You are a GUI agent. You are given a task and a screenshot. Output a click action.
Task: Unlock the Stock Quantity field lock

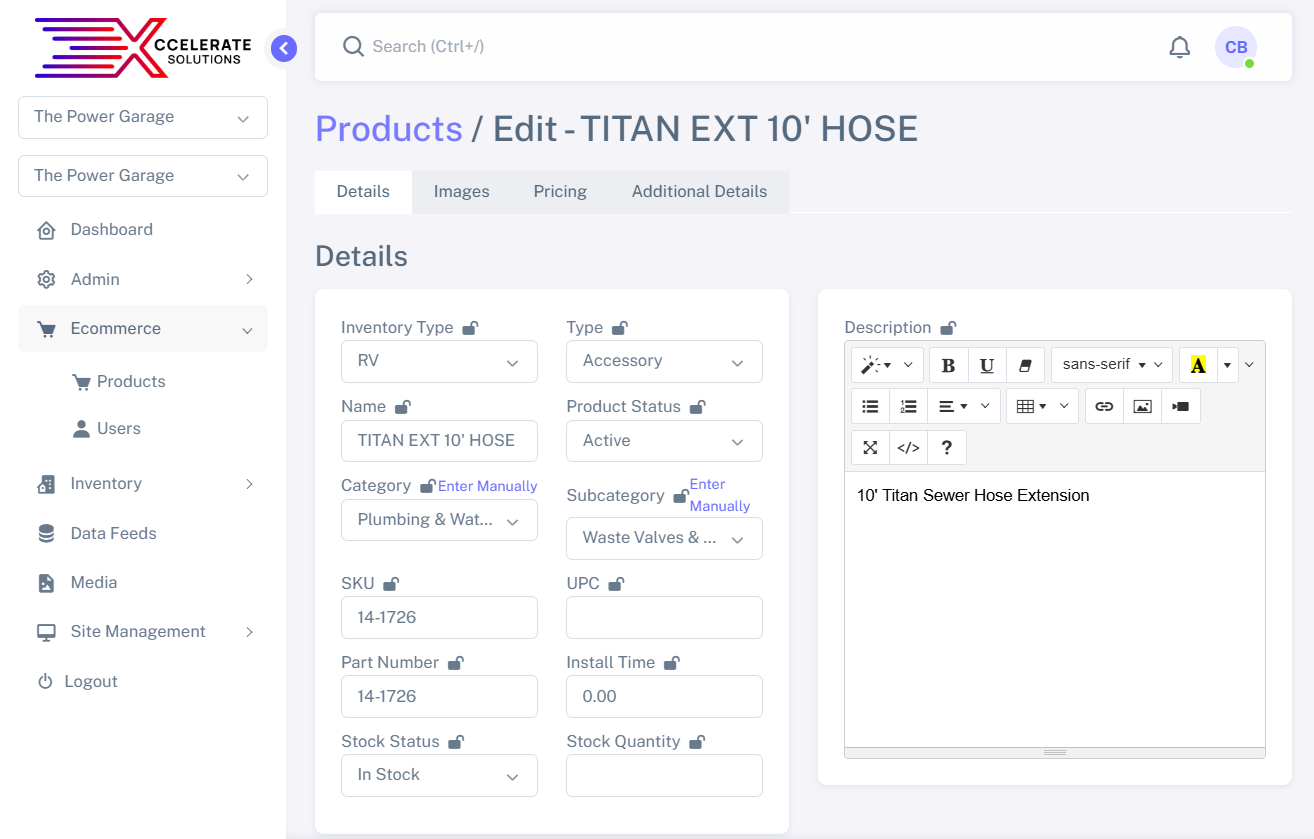(697, 742)
